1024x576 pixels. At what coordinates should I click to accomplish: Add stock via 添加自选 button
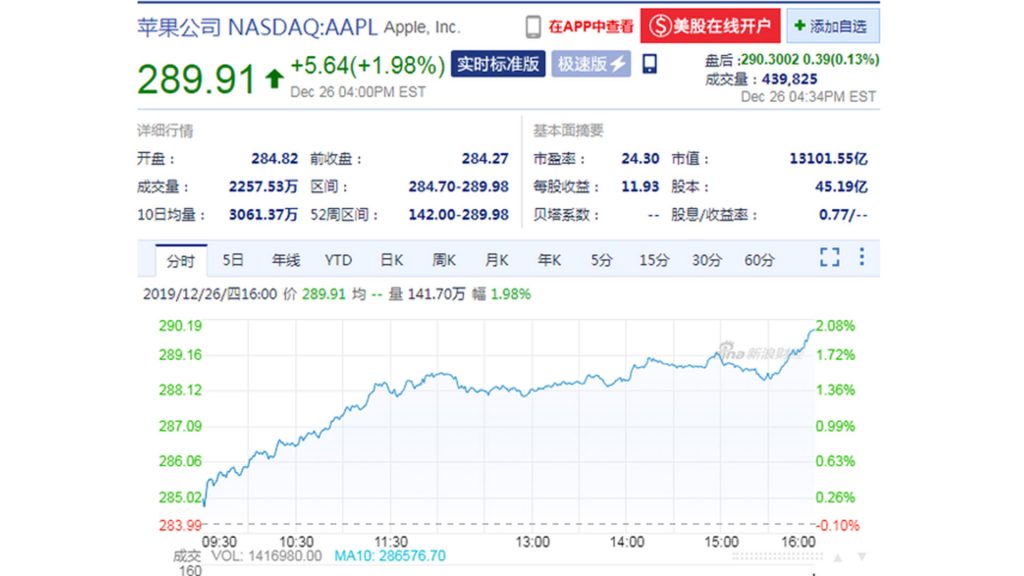[x=831, y=27]
